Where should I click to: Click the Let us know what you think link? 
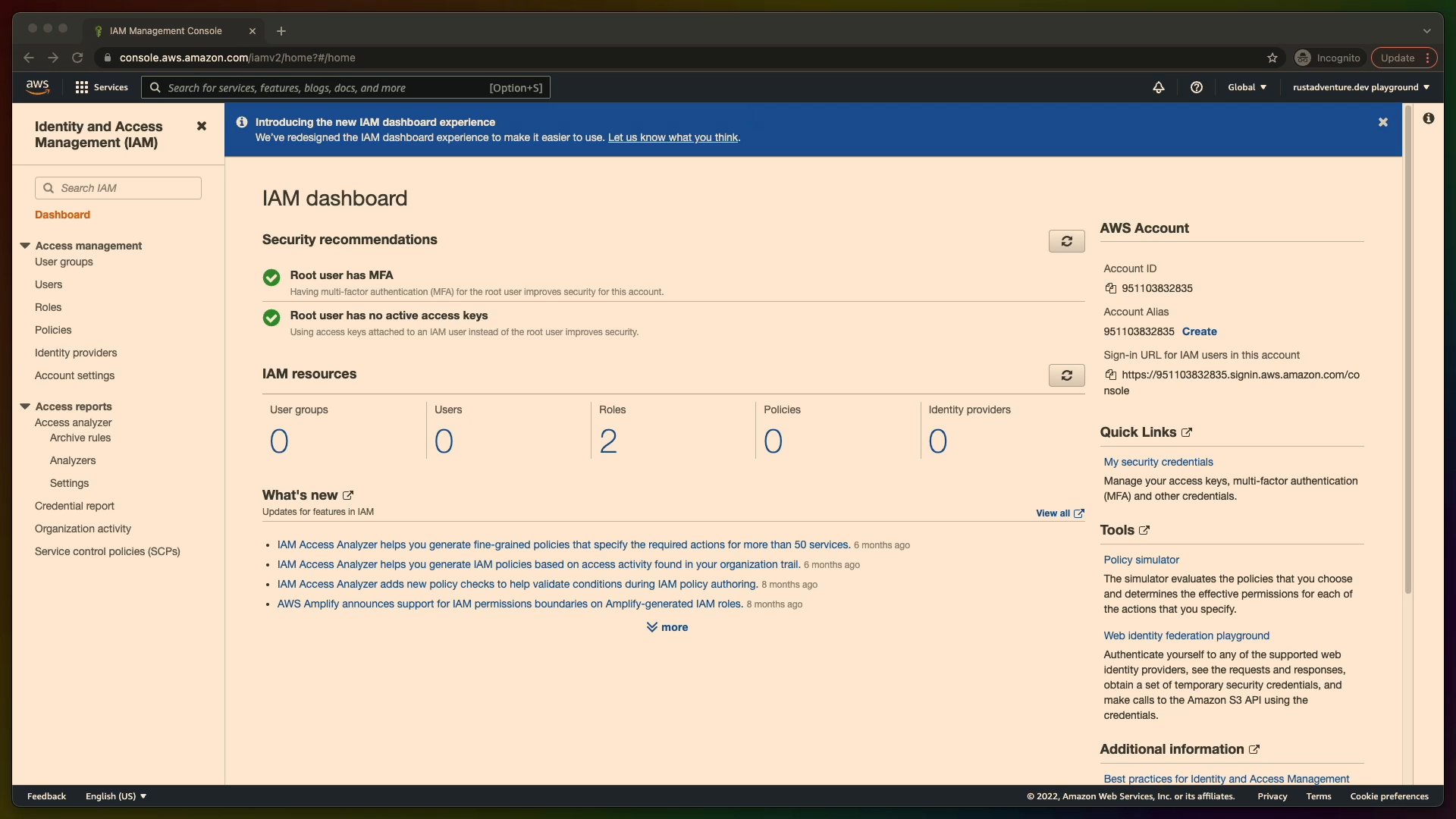tap(673, 137)
